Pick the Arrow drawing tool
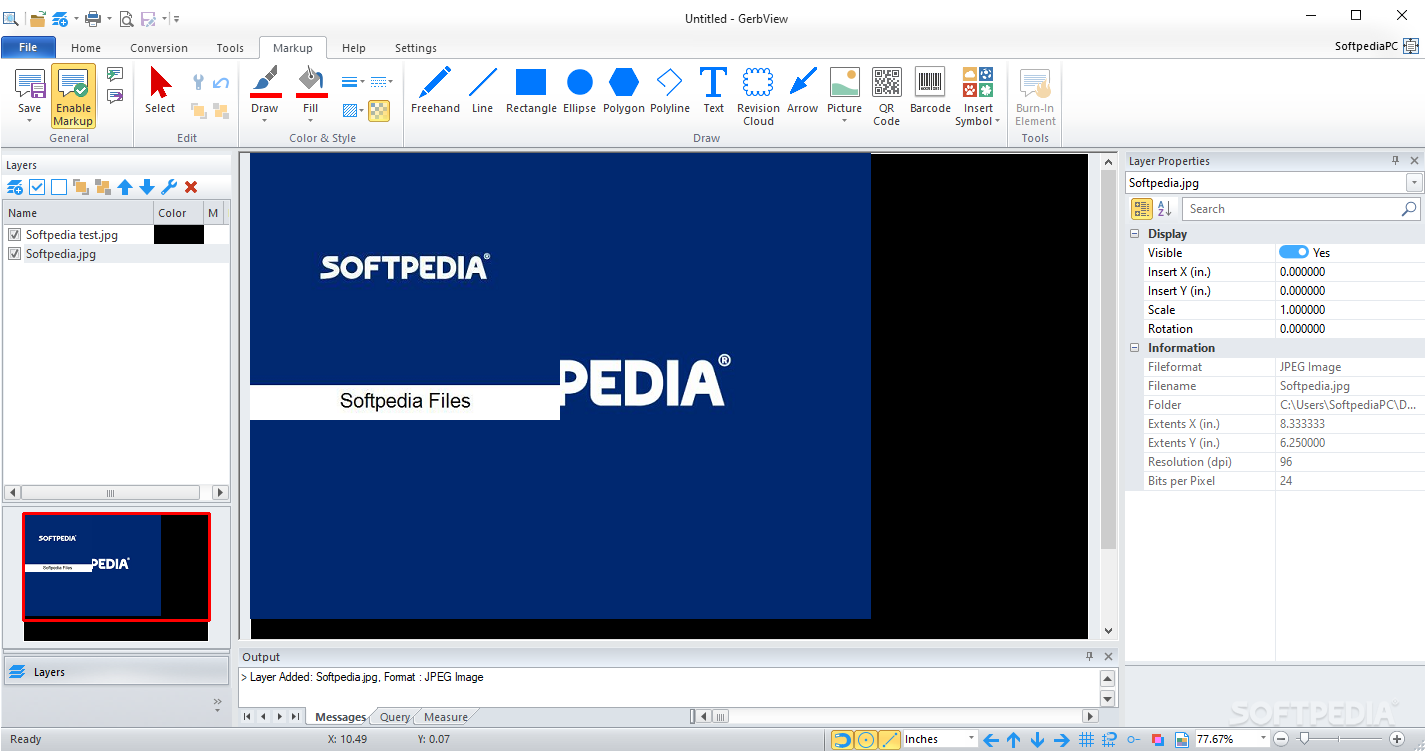Screen dimensions: 1426x752 802,91
